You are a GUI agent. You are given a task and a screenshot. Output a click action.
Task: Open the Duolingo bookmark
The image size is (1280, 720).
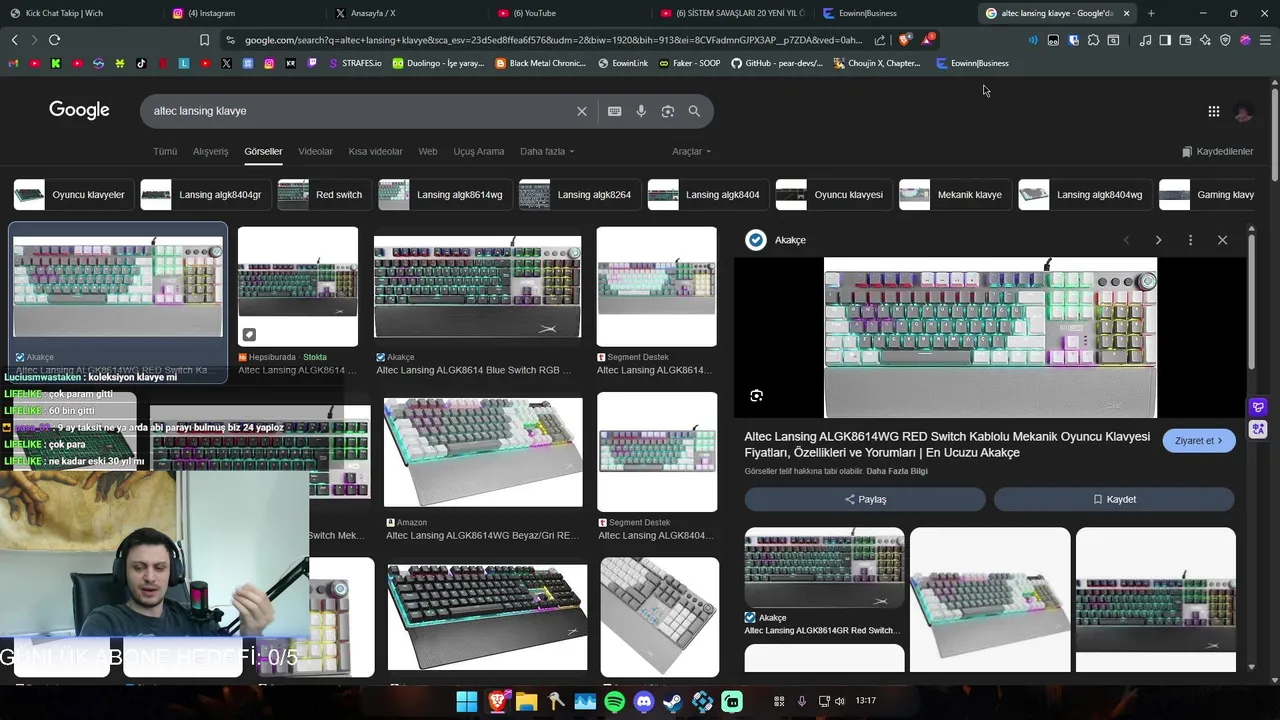click(x=438, y=63)
